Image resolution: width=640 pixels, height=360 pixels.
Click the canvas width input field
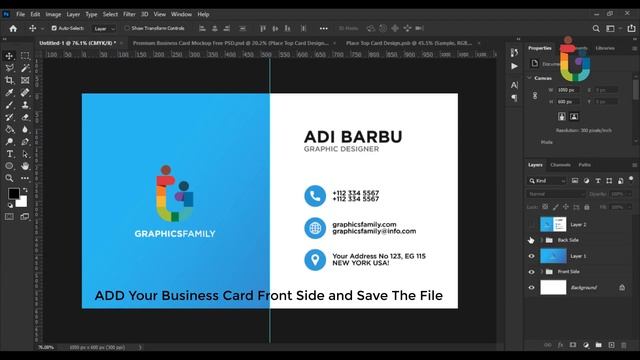pyautogui.click(x=569, y=90)
